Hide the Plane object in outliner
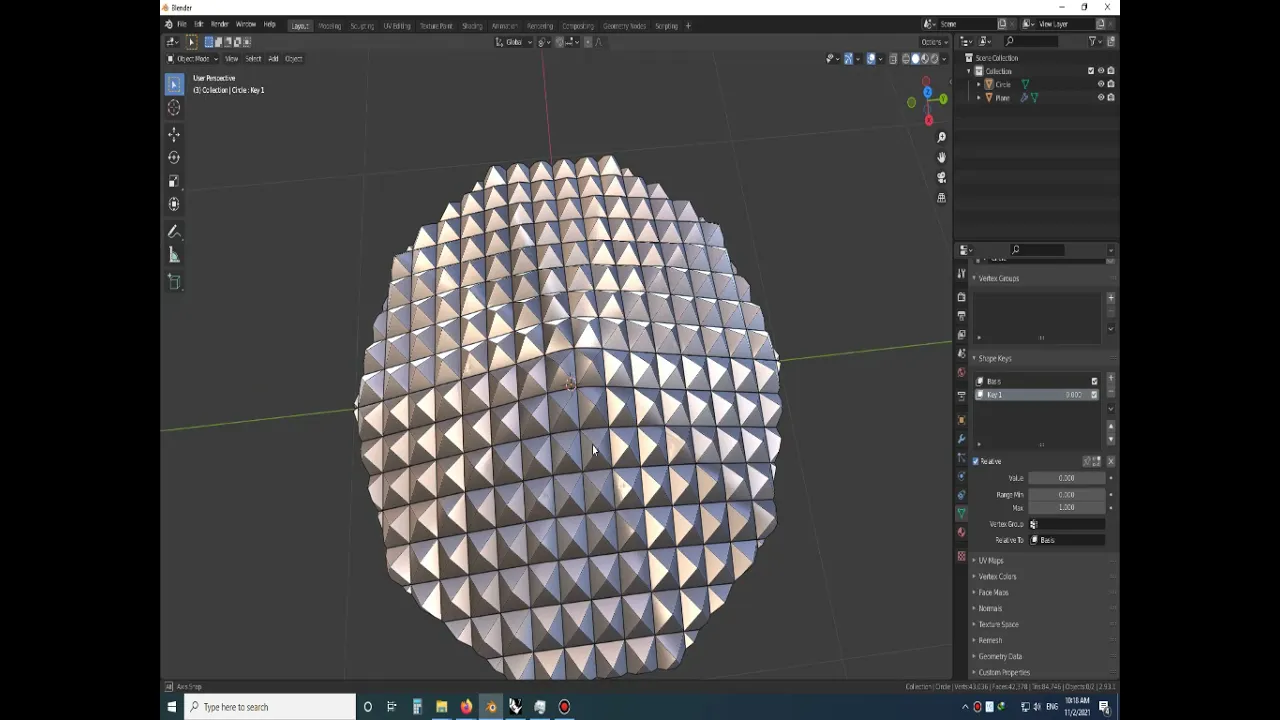Image resolution: width=1280 pixels, height=720 pixels. pos(1101,98)
